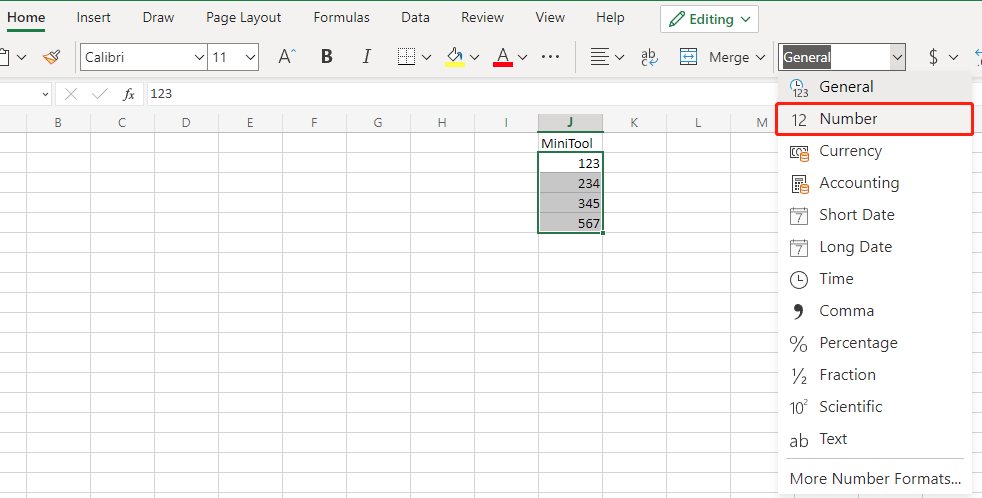Click the cell containing MiniTool
This screenshot has height=498, width=982.
click(570, 143)
